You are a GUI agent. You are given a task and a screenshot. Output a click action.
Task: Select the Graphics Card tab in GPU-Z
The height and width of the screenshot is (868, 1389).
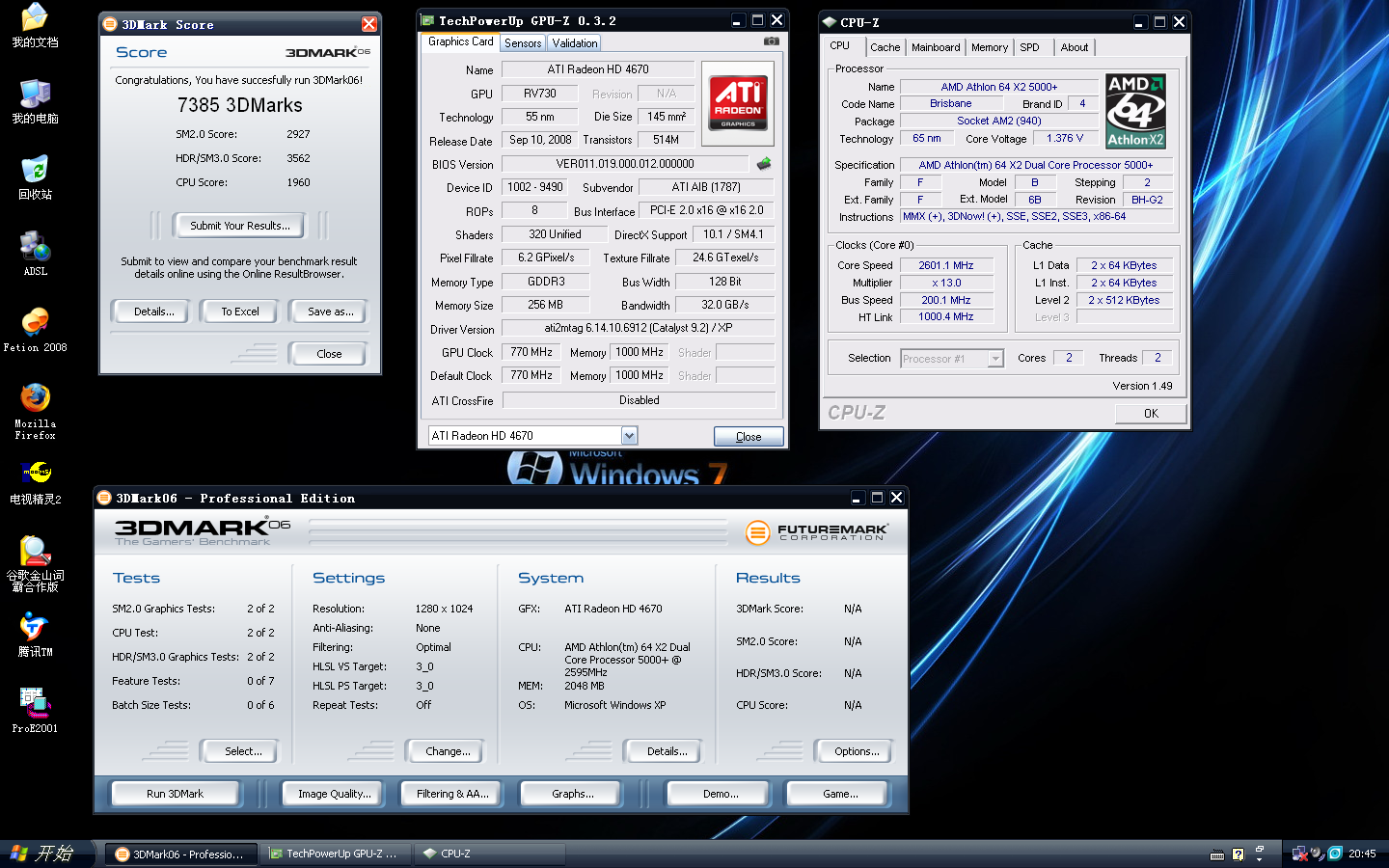460,41
